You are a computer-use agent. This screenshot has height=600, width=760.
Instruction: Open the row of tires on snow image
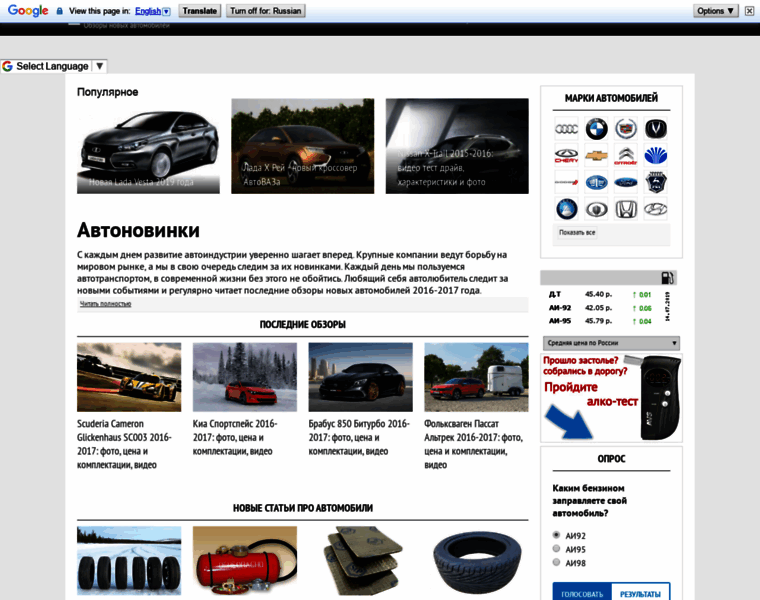click(x=129, y=561)
